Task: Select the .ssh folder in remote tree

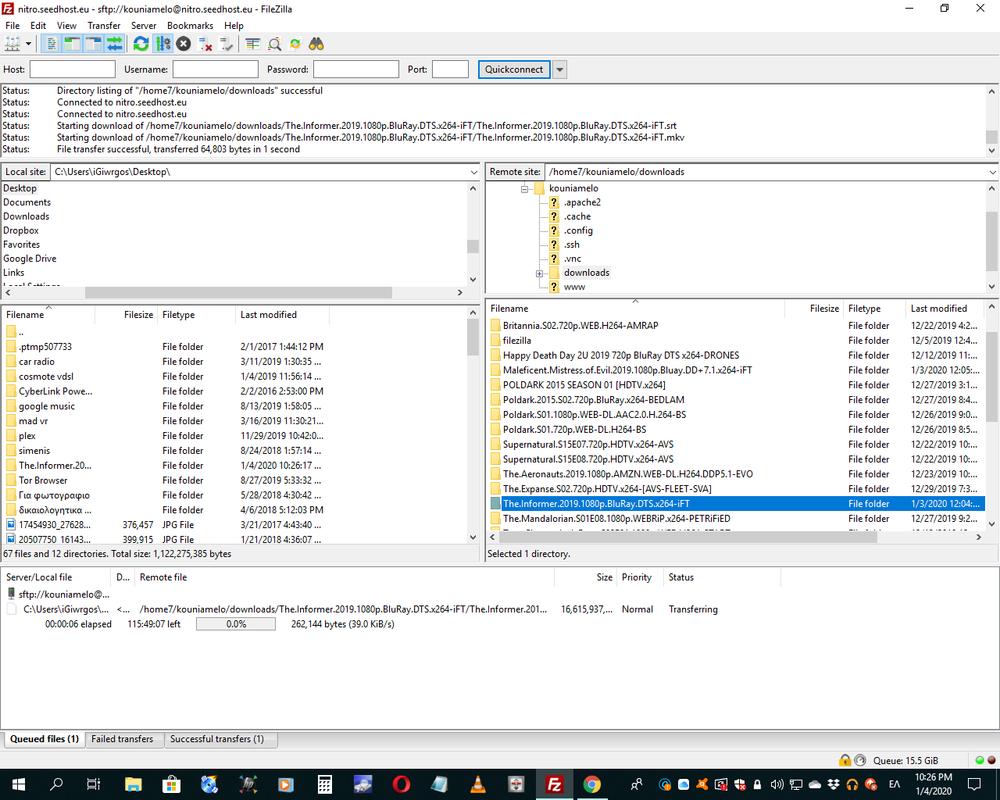Action: coord(571,244)
